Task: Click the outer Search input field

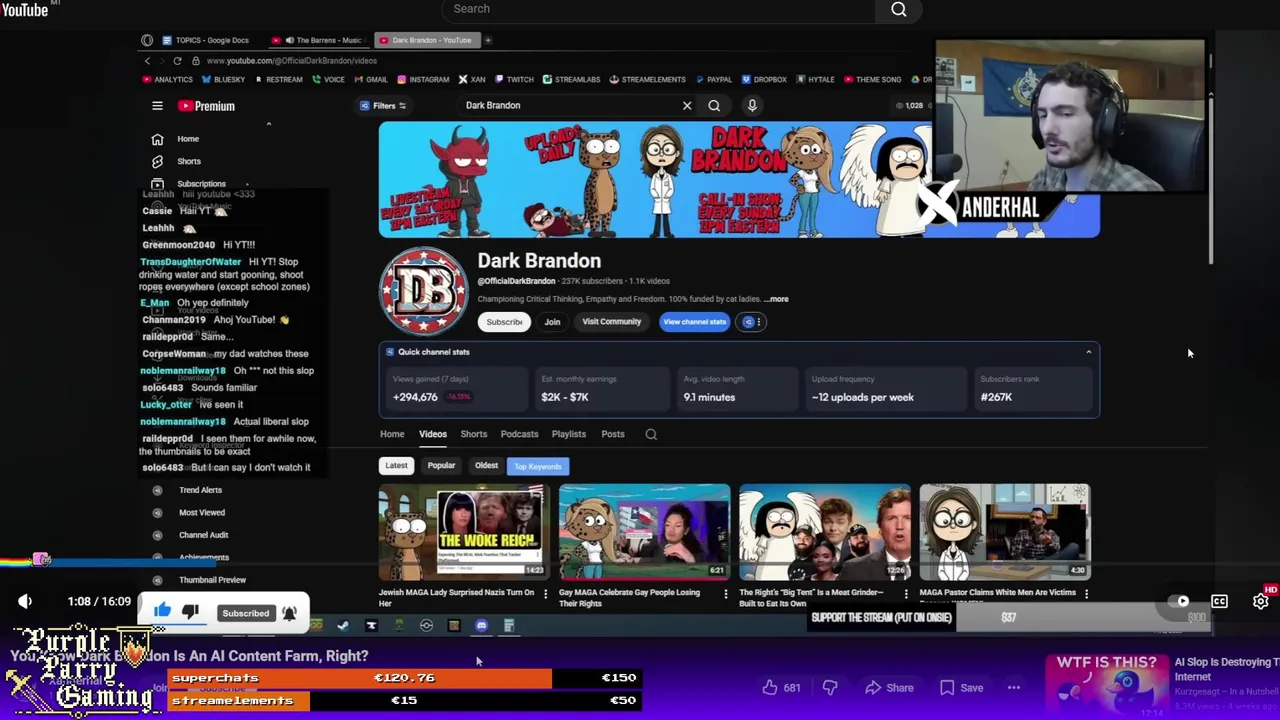Action: click(x=657, y=10)
